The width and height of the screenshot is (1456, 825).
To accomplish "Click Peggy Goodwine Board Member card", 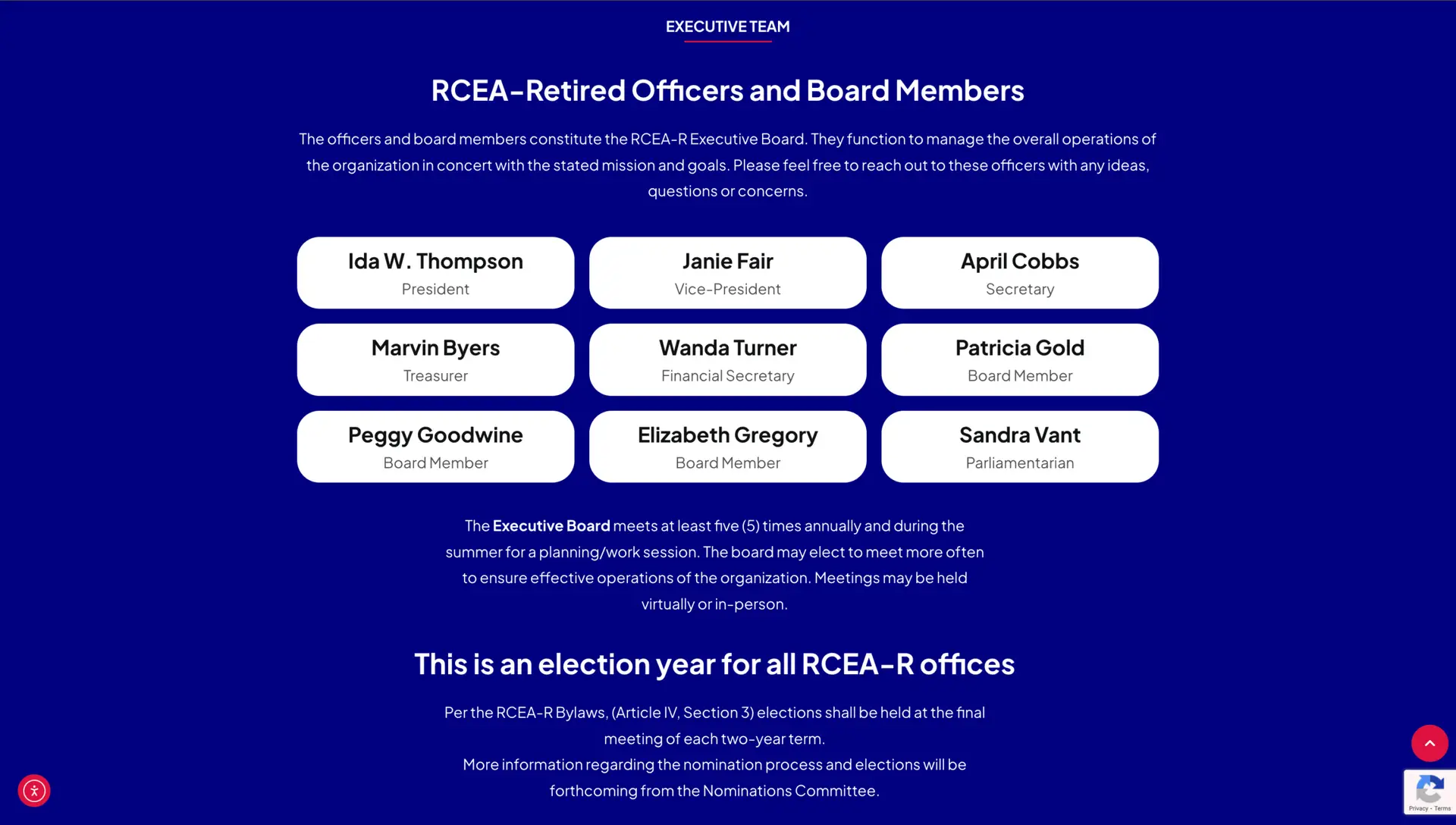I will click(x=435, y=447).
